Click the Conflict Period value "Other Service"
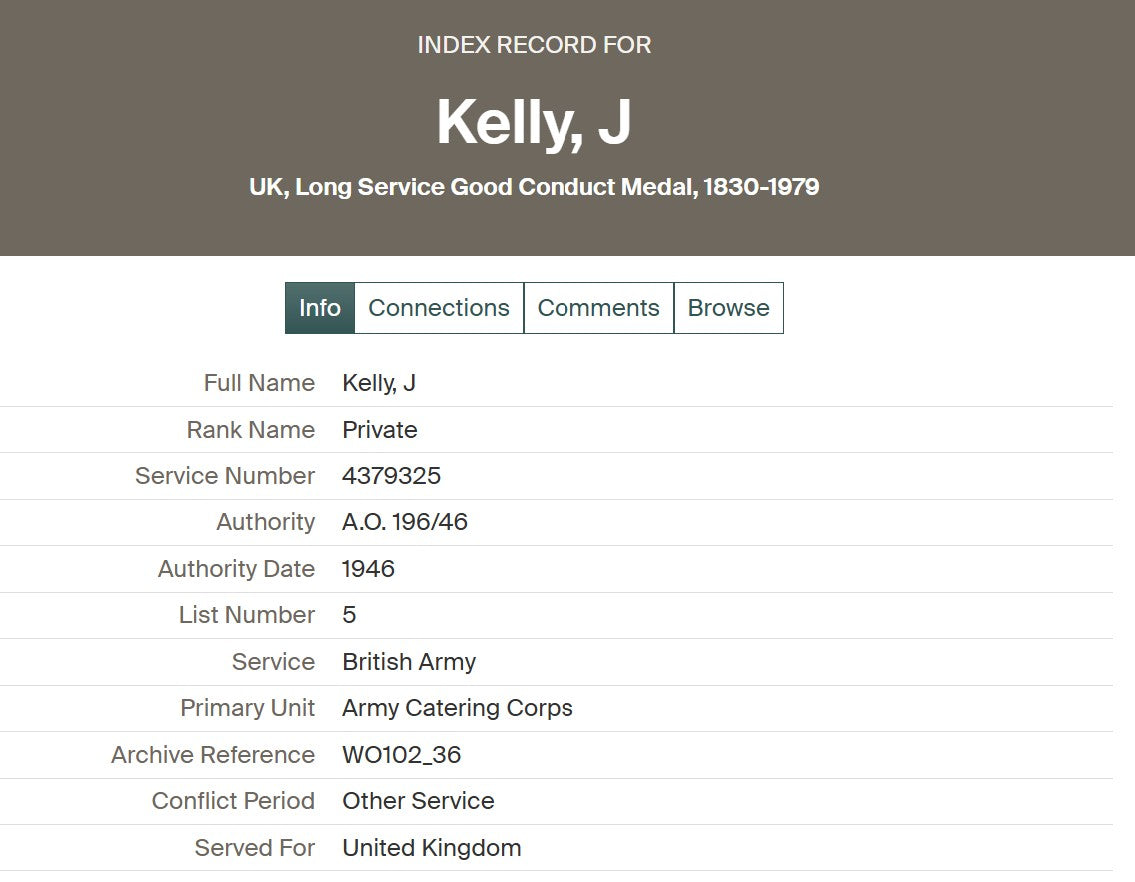Image resolution: width=1135 pixels, height=882 pixels. tap(418, 801)
